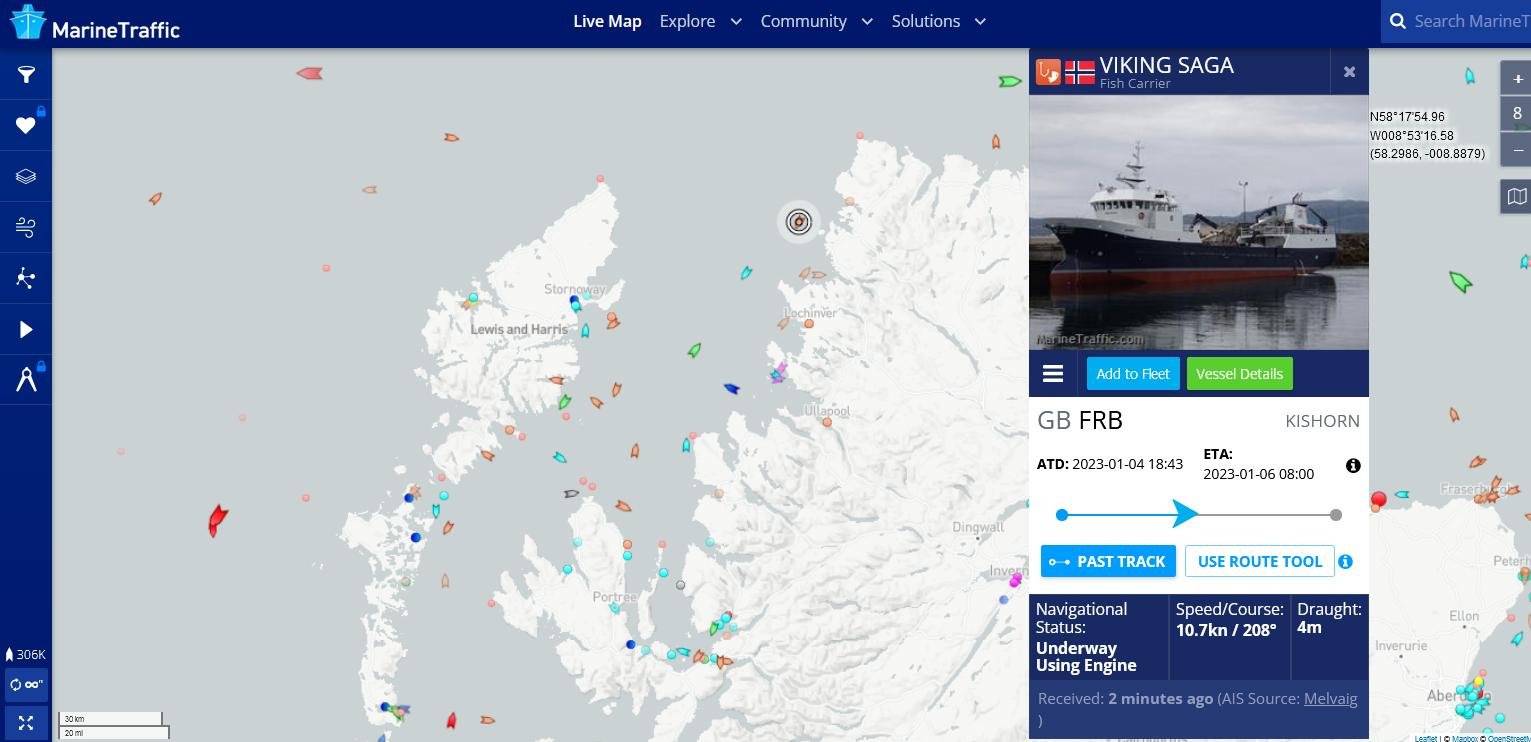The width and height of the screenshot is (1531, 742).
Task: Click the Add to Fleet button
Action: pyautogui.click(x=1133, y=374)
